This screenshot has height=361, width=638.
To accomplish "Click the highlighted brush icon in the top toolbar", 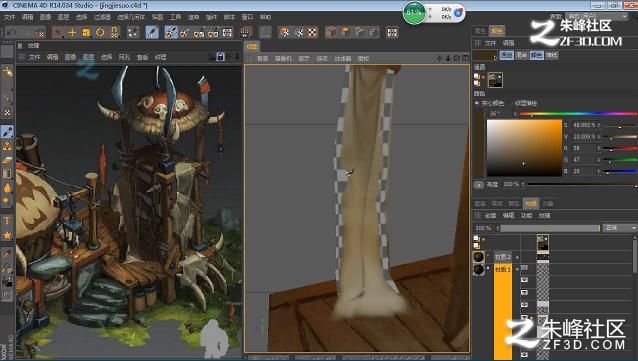I will click(152, 33).
